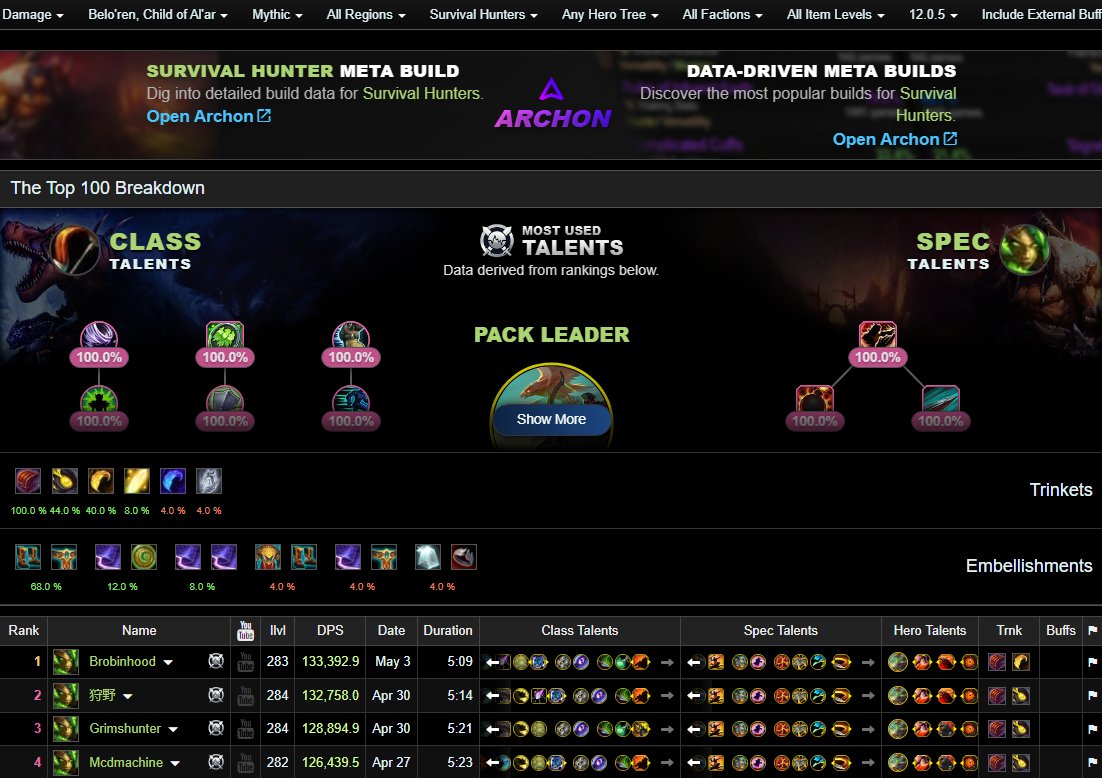1102x778 pixels.
Task: Expand the dropdown arrow next to Brobinhood
Action: point(168,662)
